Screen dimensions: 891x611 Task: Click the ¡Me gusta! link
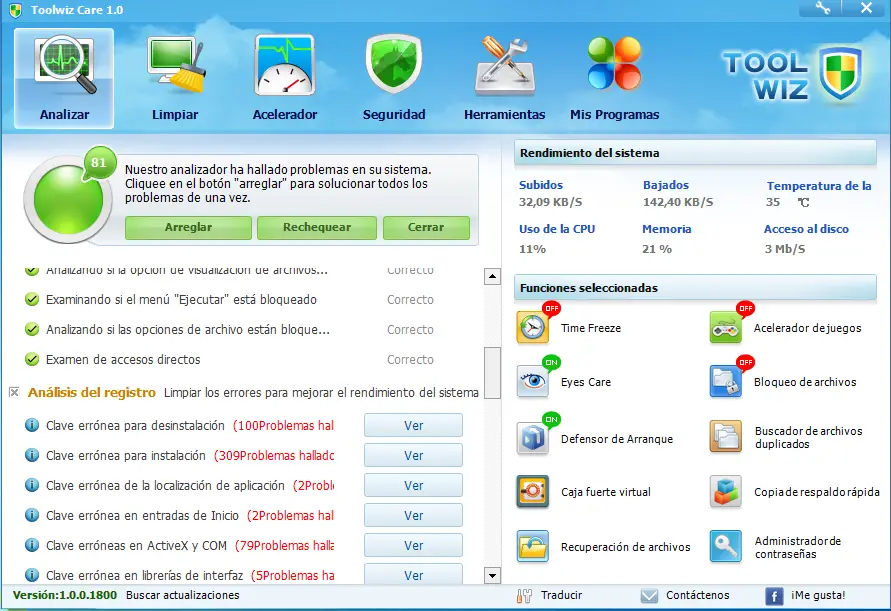818,595
